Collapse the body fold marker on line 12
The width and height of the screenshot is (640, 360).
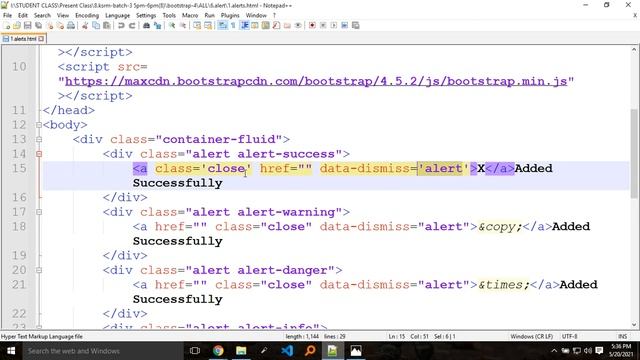click(39, 125)
